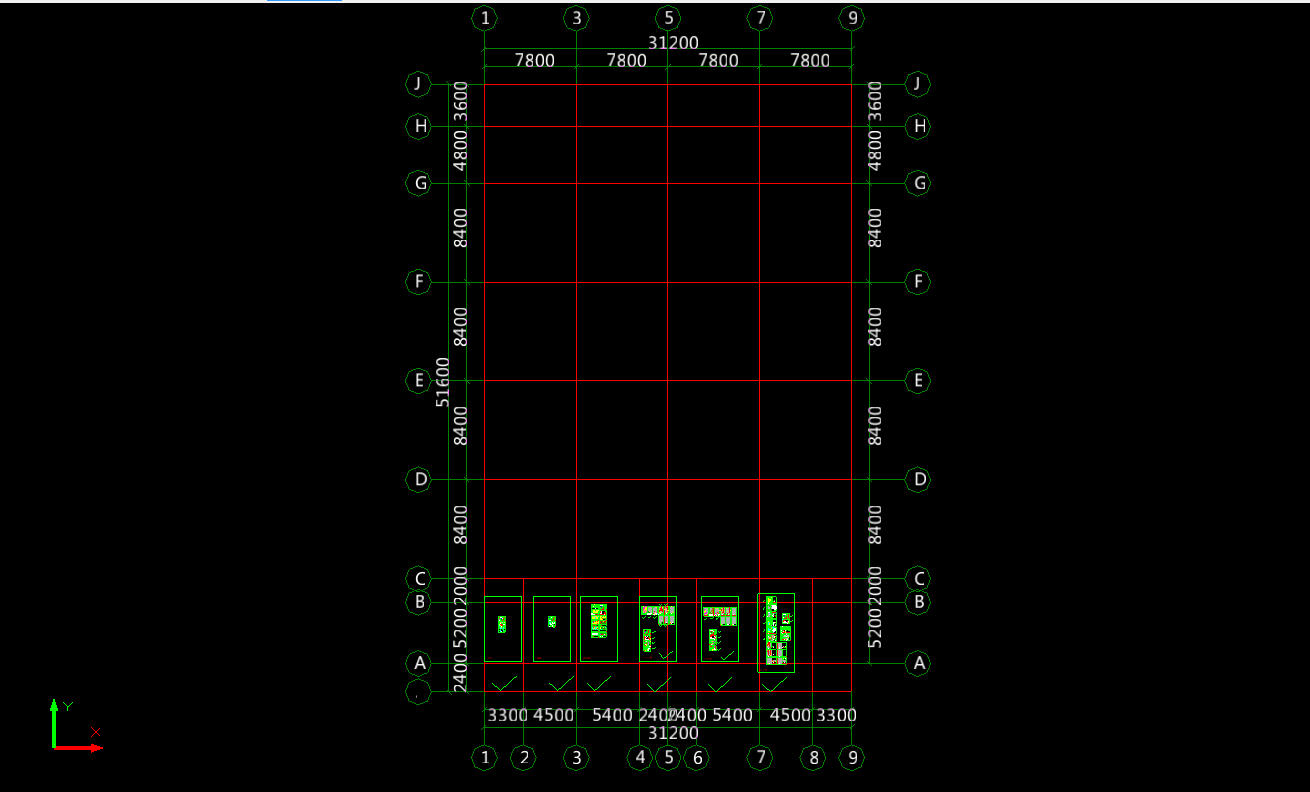Select top axis bubble 7
The width and height of the screenshot is (1310, 792).
pyautogui.click(x=760, y=18)
